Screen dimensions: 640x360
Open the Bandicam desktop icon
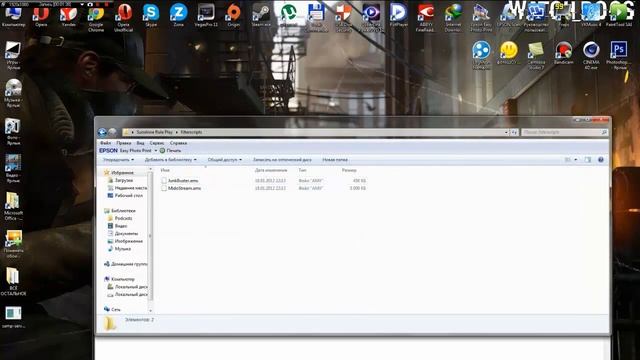(x=564, y=53)
